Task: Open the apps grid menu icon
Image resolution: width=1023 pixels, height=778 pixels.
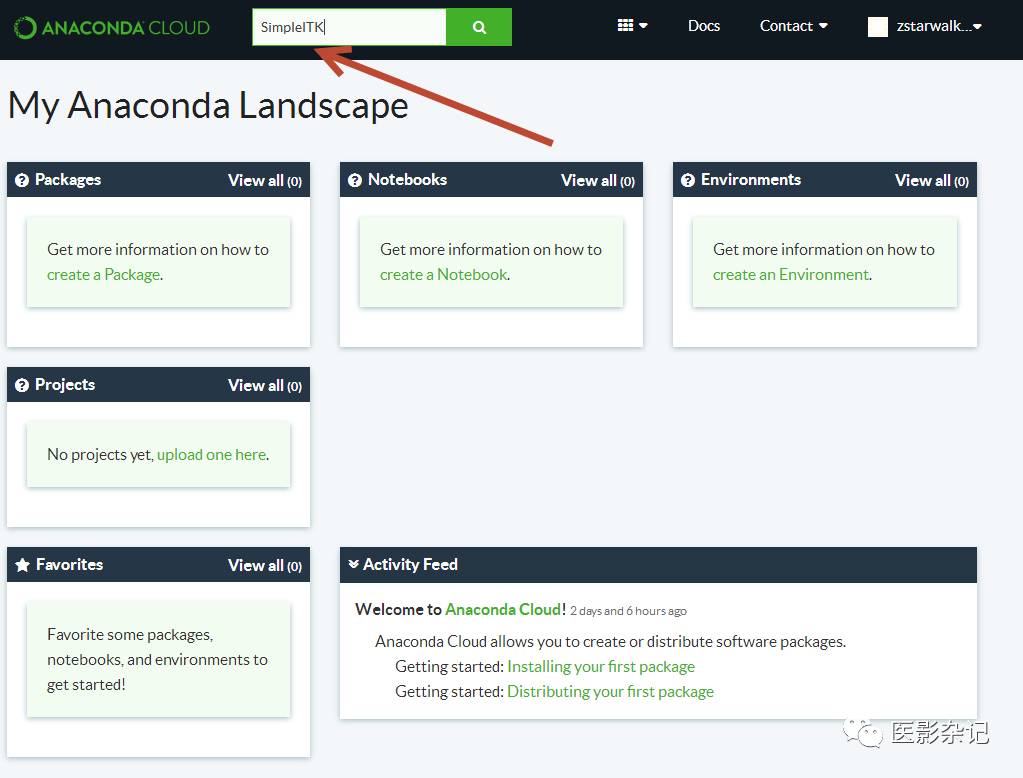Action: [632, 26]
